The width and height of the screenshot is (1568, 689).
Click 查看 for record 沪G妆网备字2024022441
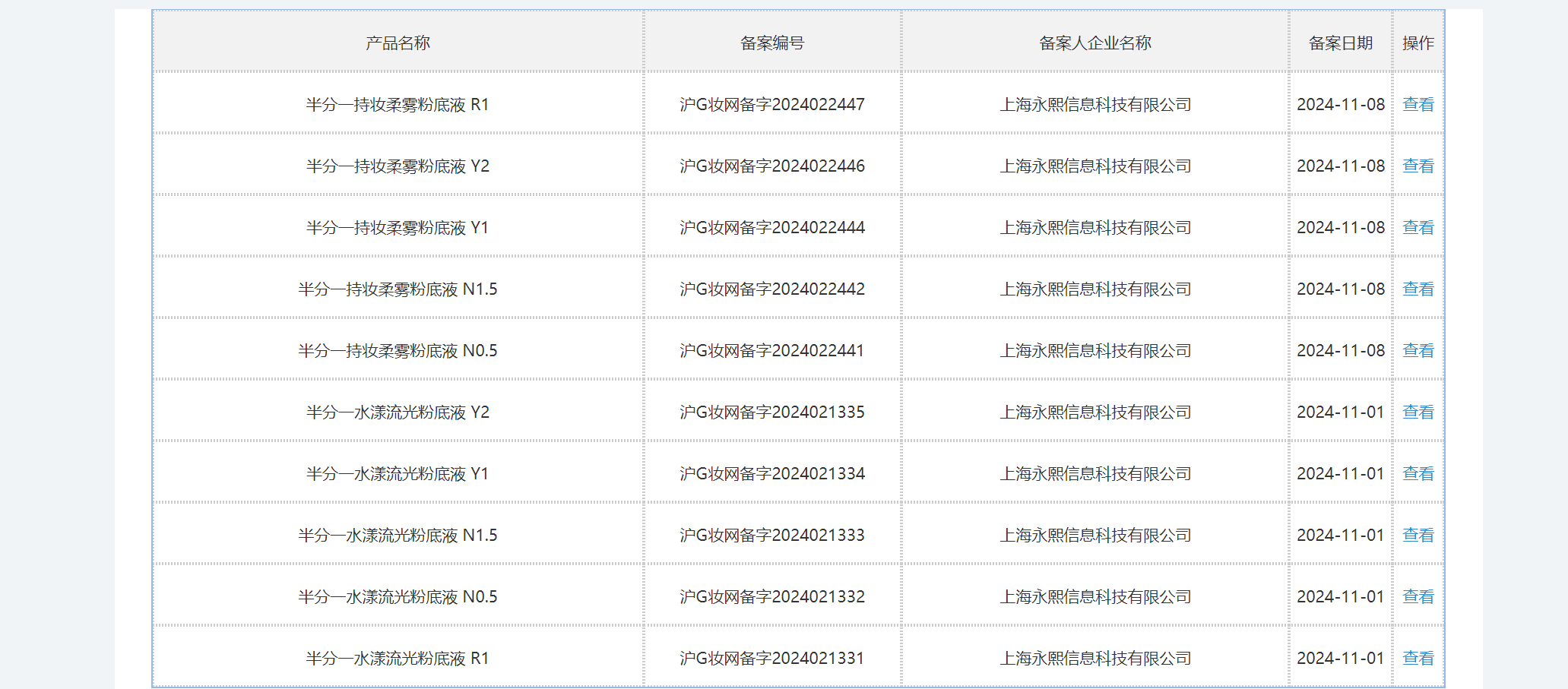pyautogui.click(x=1418, y=350)
